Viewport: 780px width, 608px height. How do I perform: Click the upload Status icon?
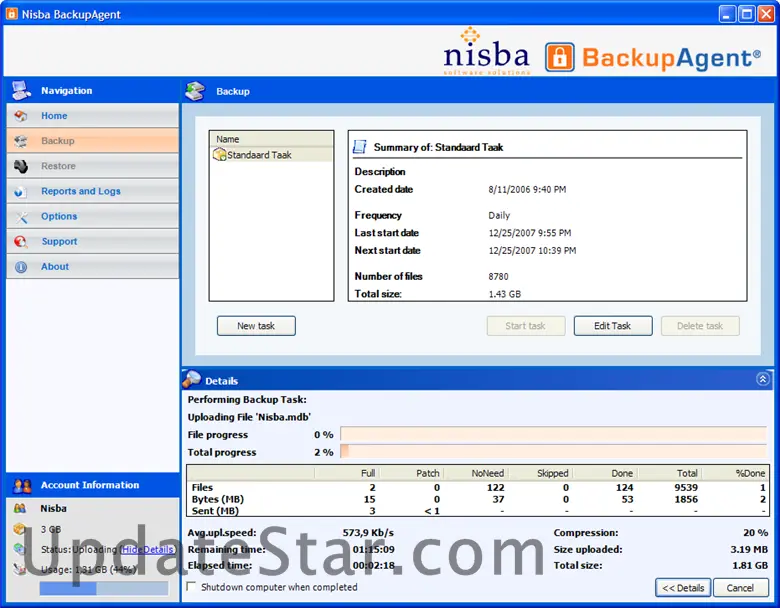point(19,549)
